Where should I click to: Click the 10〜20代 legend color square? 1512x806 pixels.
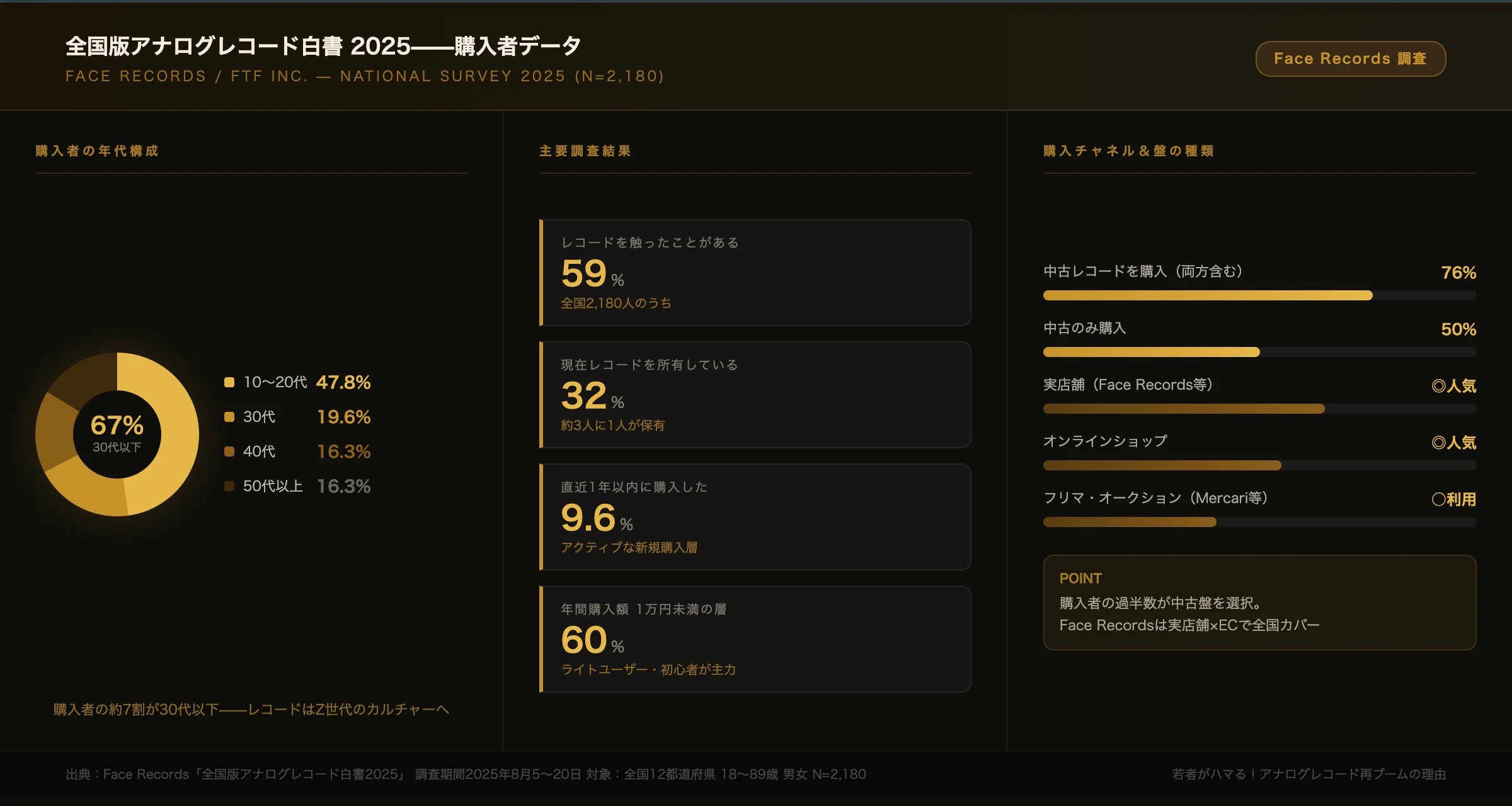click(229, 382)
